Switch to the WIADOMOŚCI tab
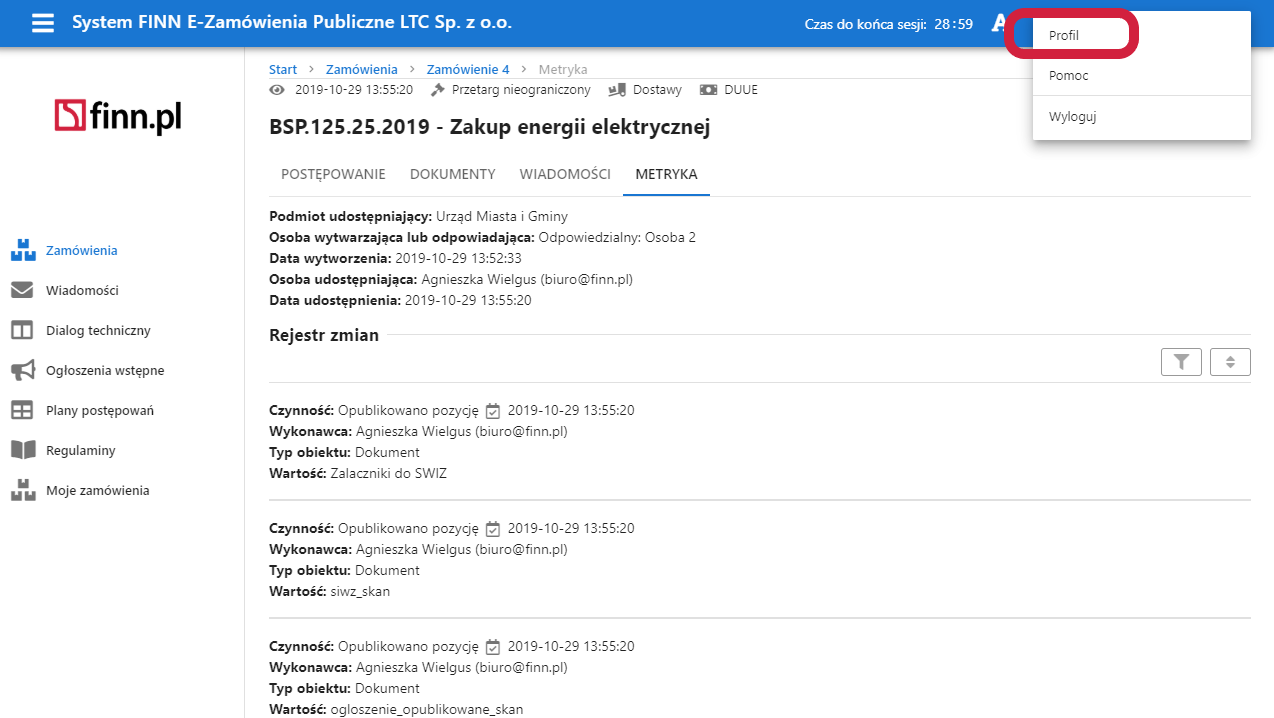Viewport: 1274px width, 718px height. click(565, 174)
